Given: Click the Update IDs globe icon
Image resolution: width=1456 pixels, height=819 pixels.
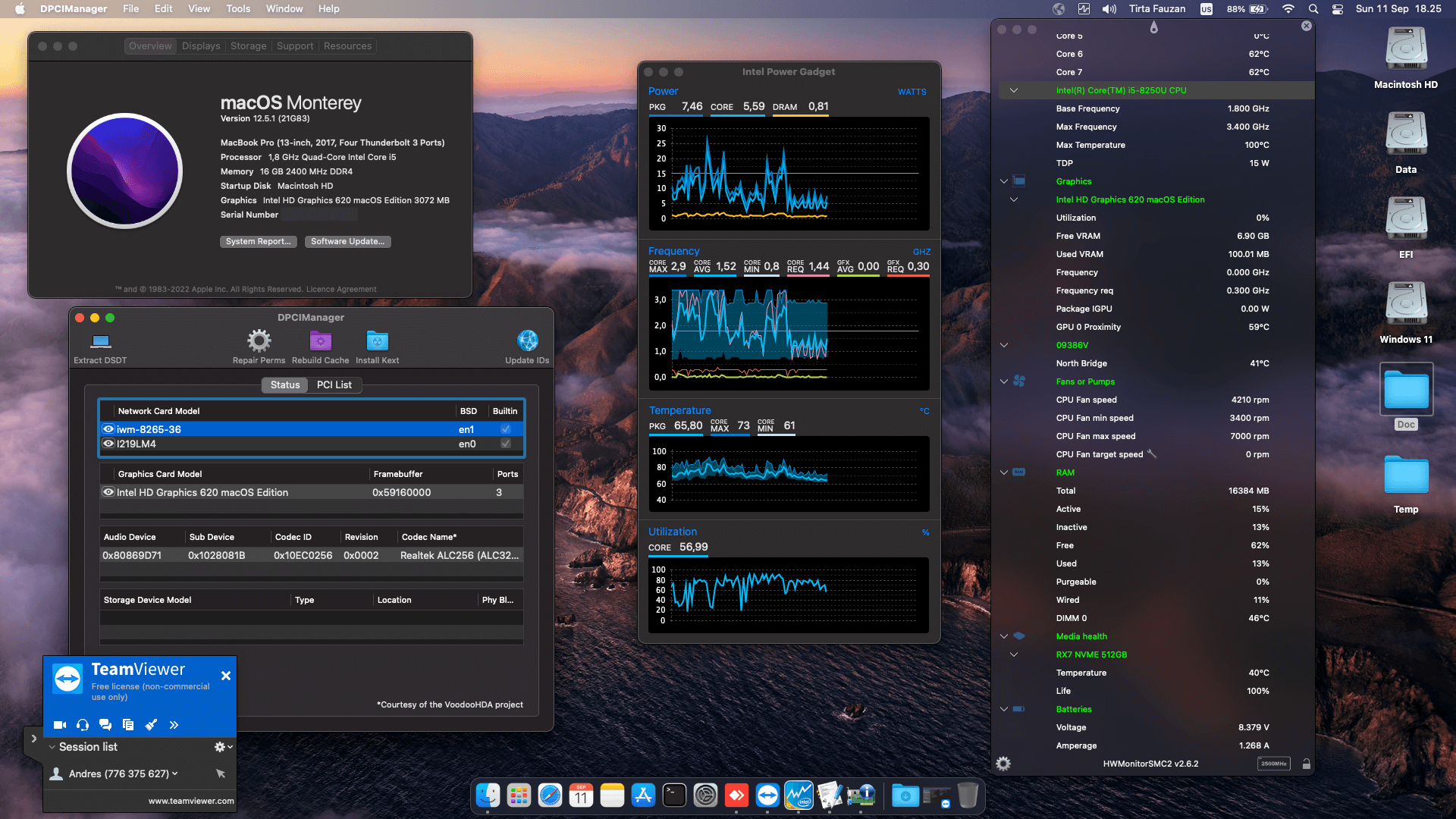Looking at the screenshot, I should 527,340.
